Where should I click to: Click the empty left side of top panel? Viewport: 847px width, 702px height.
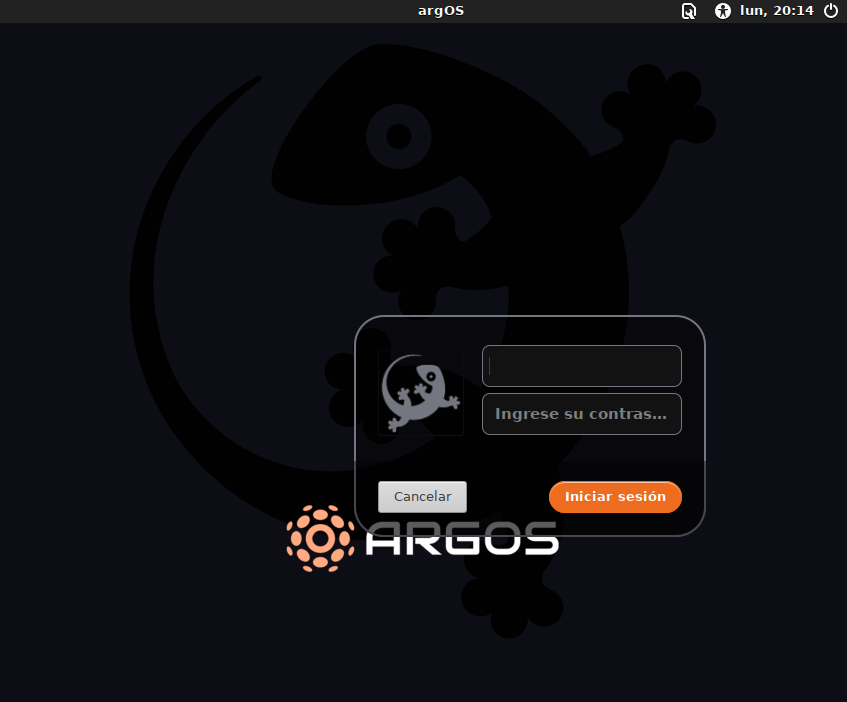coord(150,11)
